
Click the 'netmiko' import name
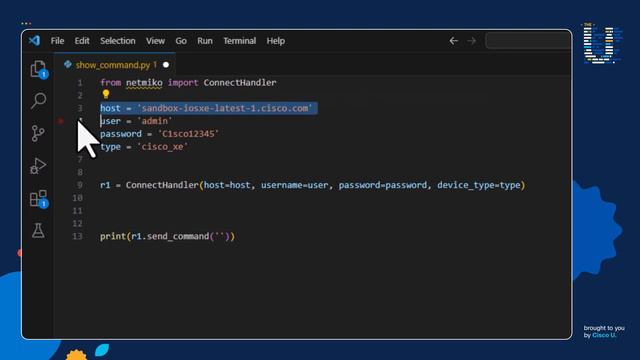(x=144, y=82)
